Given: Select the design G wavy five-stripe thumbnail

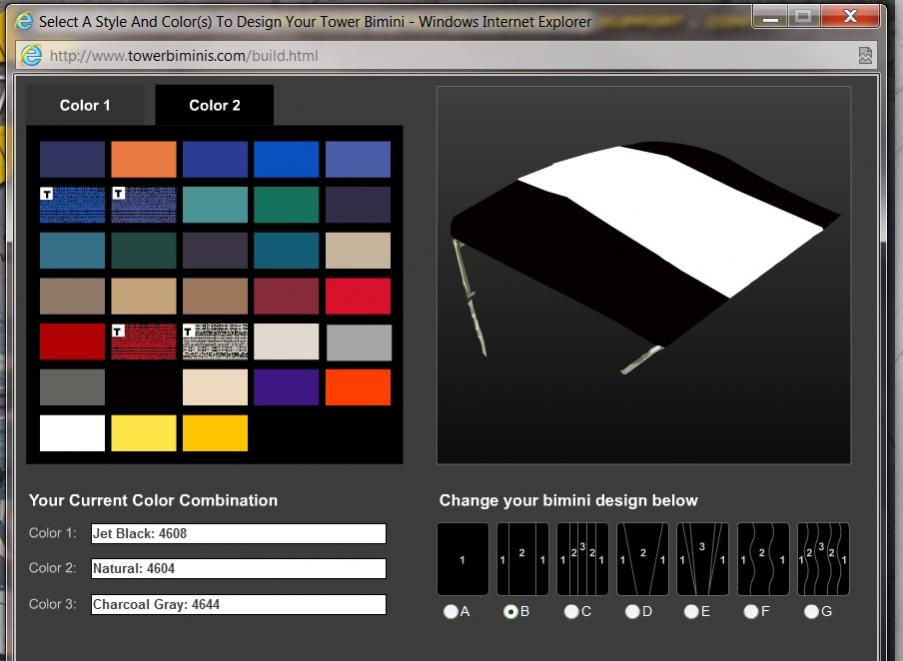Looking at the screenshot, I should click(x=822, y=559).
